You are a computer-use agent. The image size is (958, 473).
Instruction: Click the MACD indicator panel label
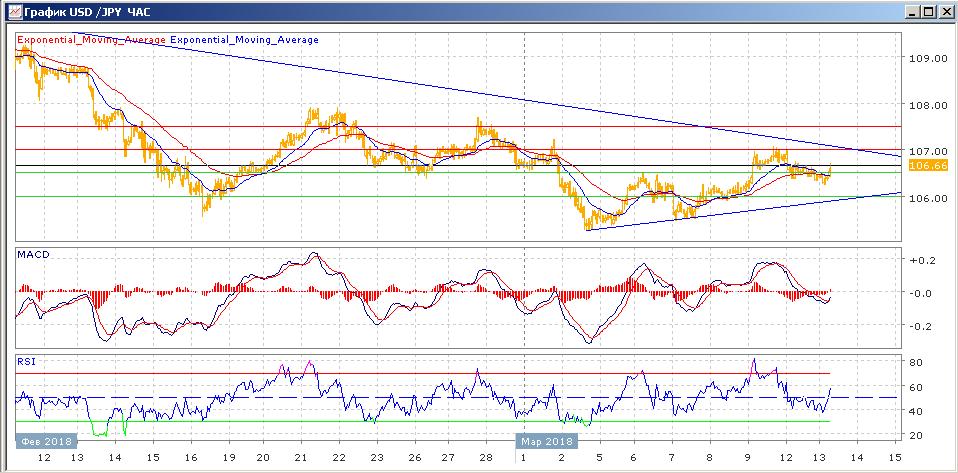tap(34, 255)
